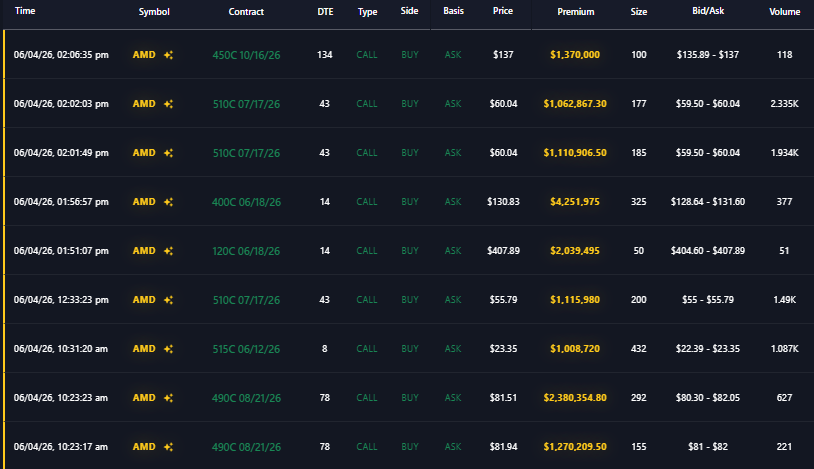Click the Bid/Ask column header
Viewport: 814px width, 469px height.
point(708,11)
